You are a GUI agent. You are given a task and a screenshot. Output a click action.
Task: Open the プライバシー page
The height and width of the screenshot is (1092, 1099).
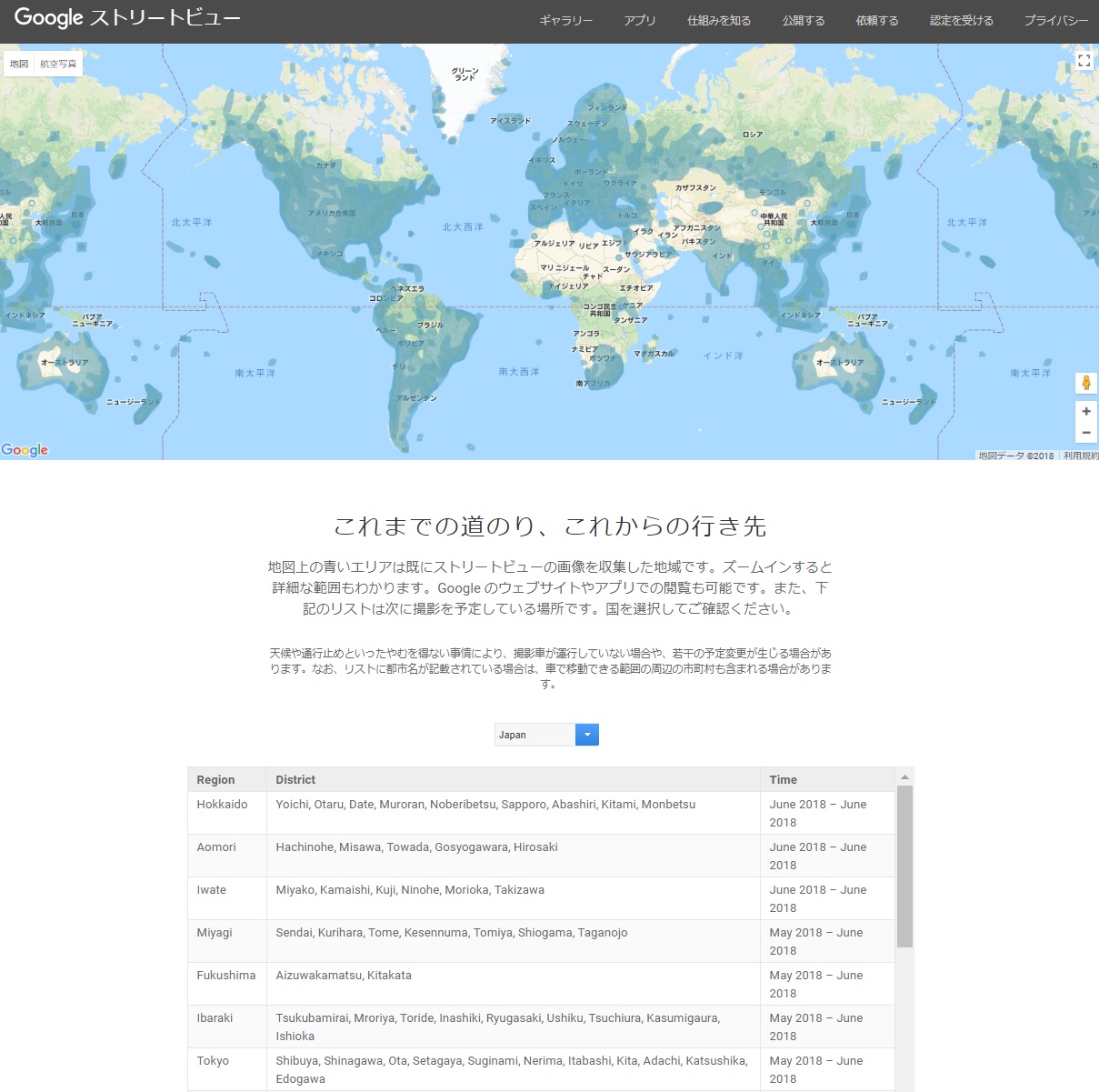click(x=1056, y=20)
